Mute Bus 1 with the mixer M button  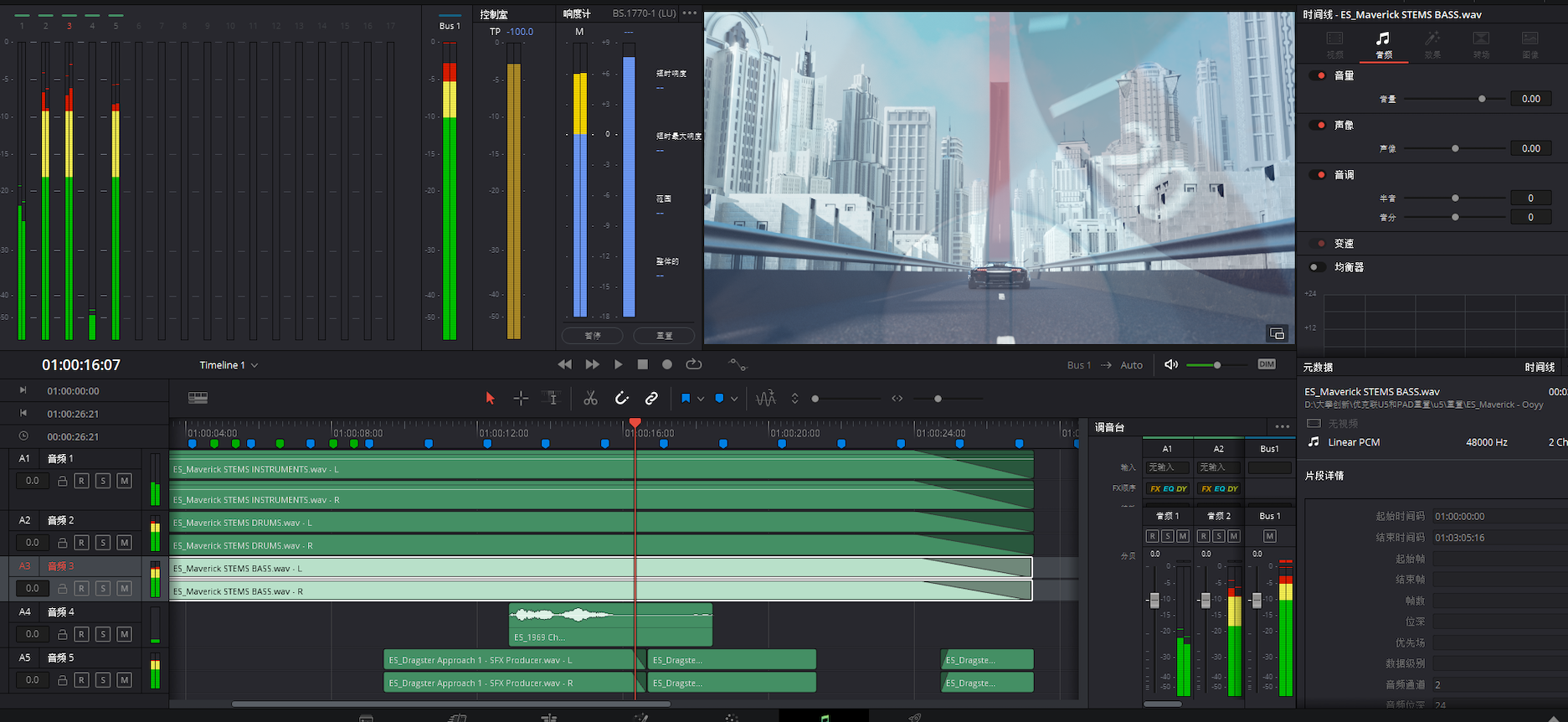click(x=1270, y=536)
